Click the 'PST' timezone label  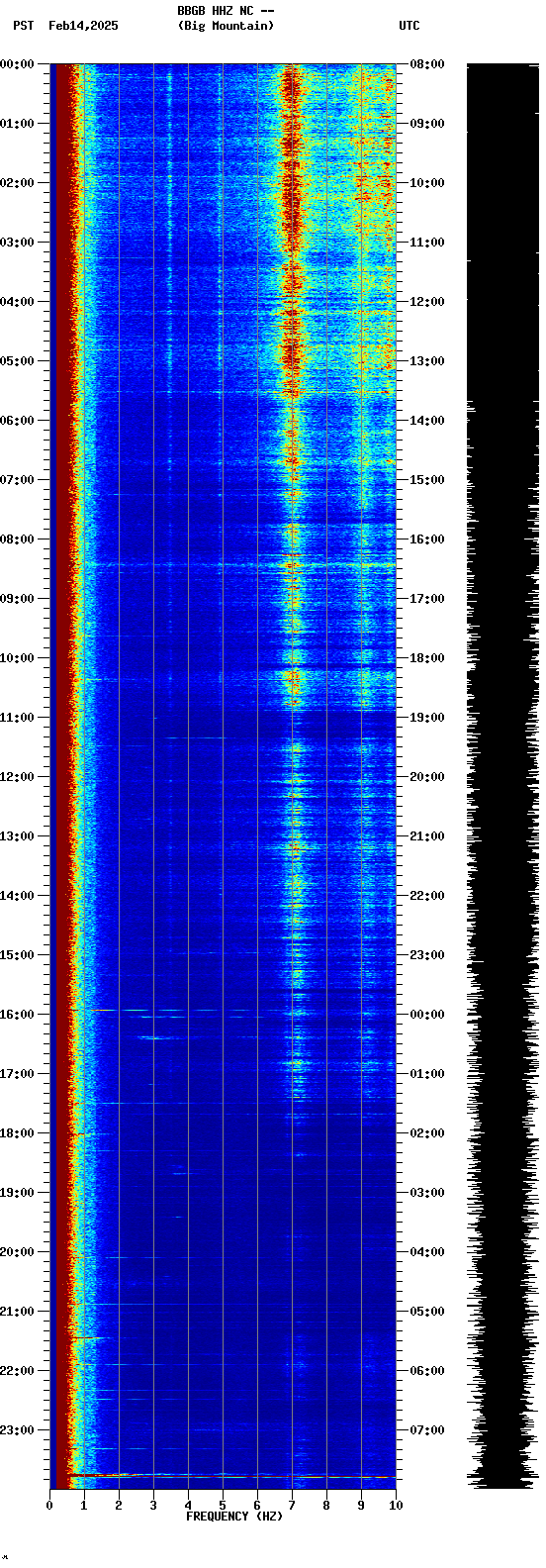(x=23, y=26)
